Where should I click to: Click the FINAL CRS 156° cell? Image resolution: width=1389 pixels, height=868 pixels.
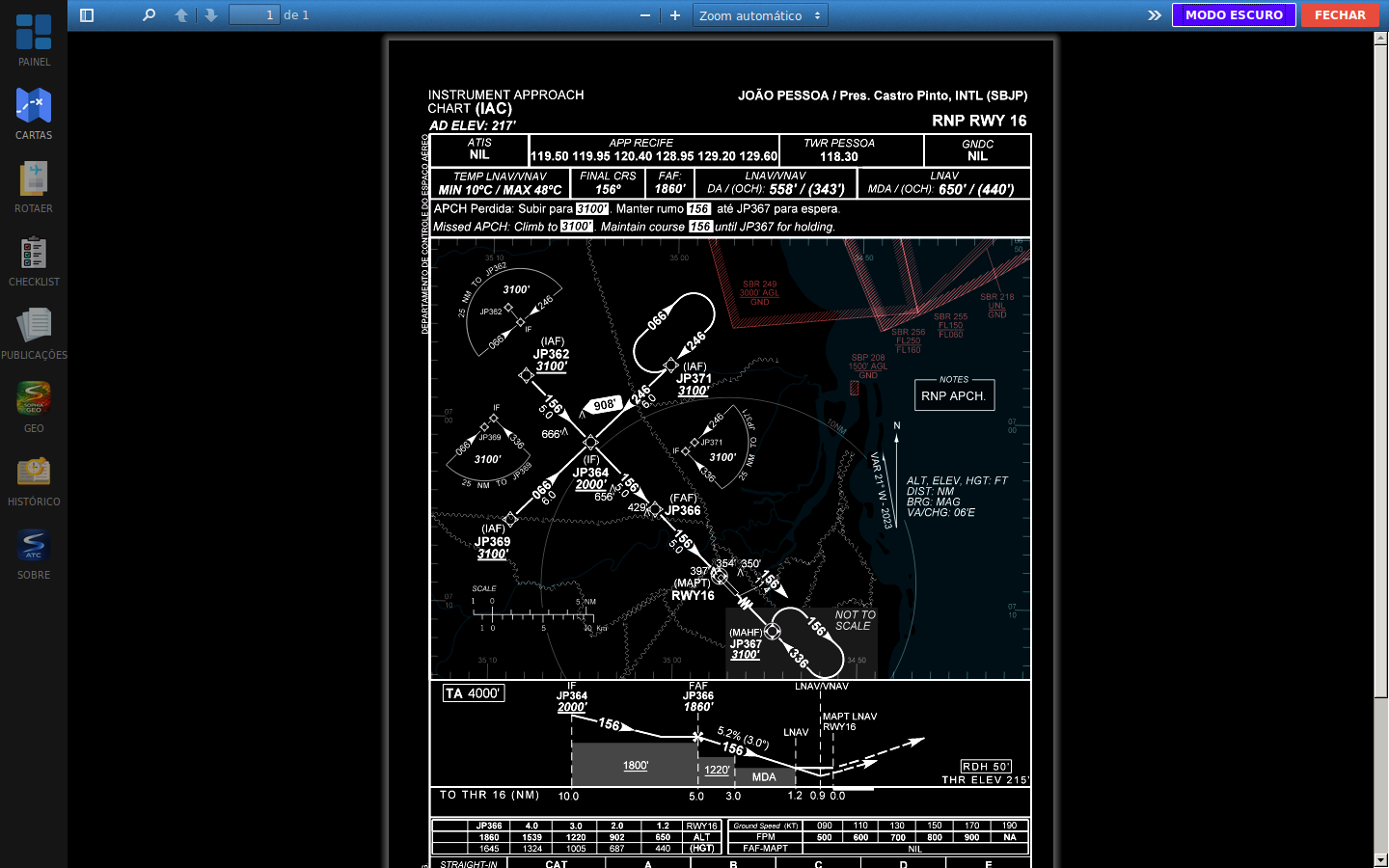tap(608, 183)
